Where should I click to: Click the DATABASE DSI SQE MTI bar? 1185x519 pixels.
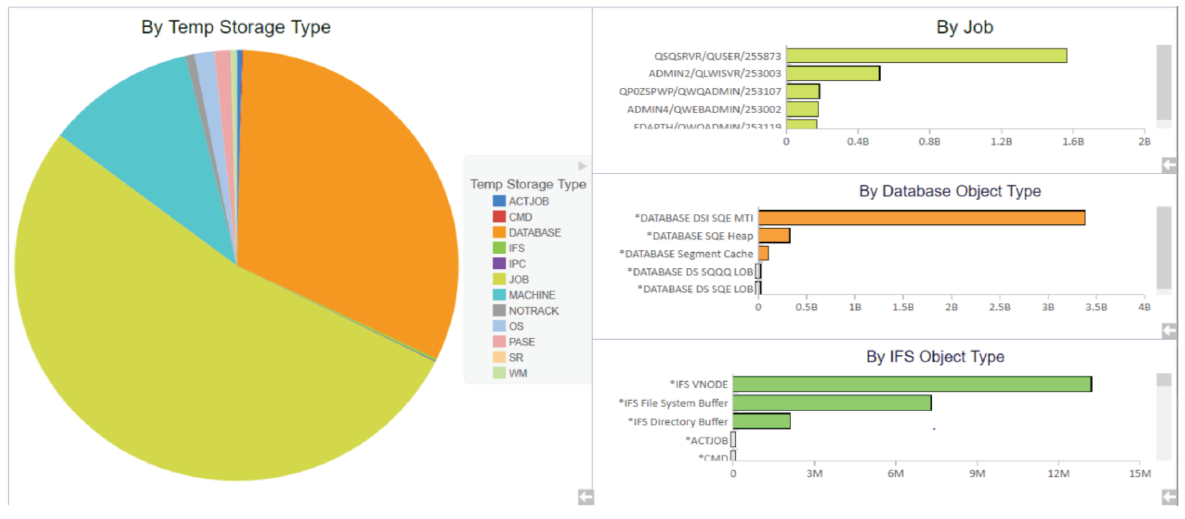tap(921, 218)
